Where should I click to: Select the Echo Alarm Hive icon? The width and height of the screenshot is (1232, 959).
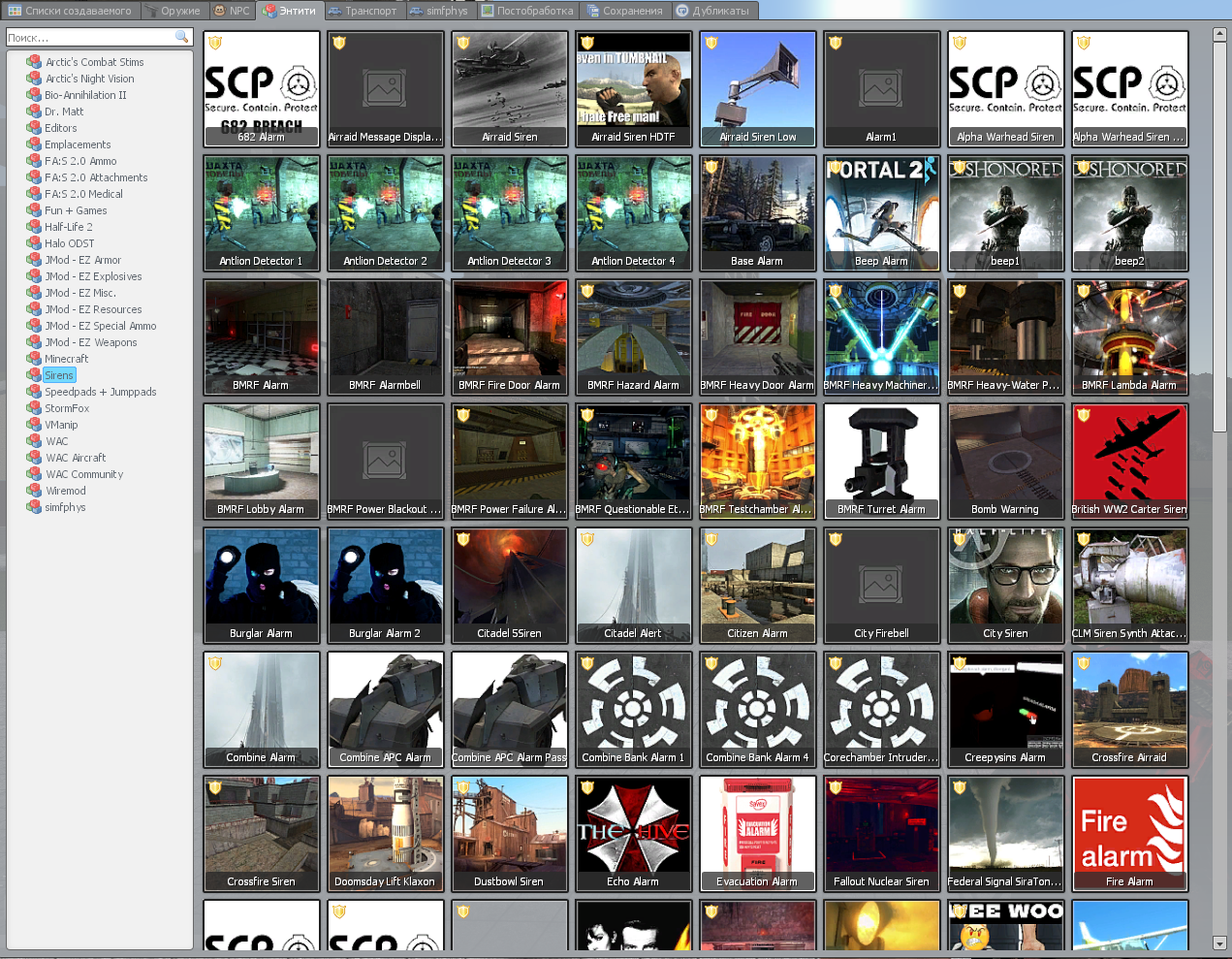point(634,834)
